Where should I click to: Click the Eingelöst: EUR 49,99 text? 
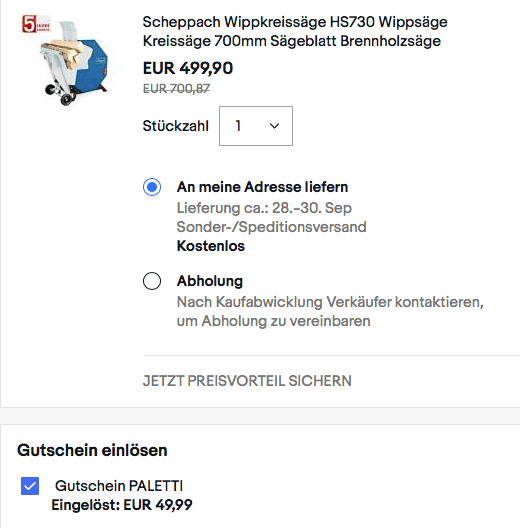(122, 505)
